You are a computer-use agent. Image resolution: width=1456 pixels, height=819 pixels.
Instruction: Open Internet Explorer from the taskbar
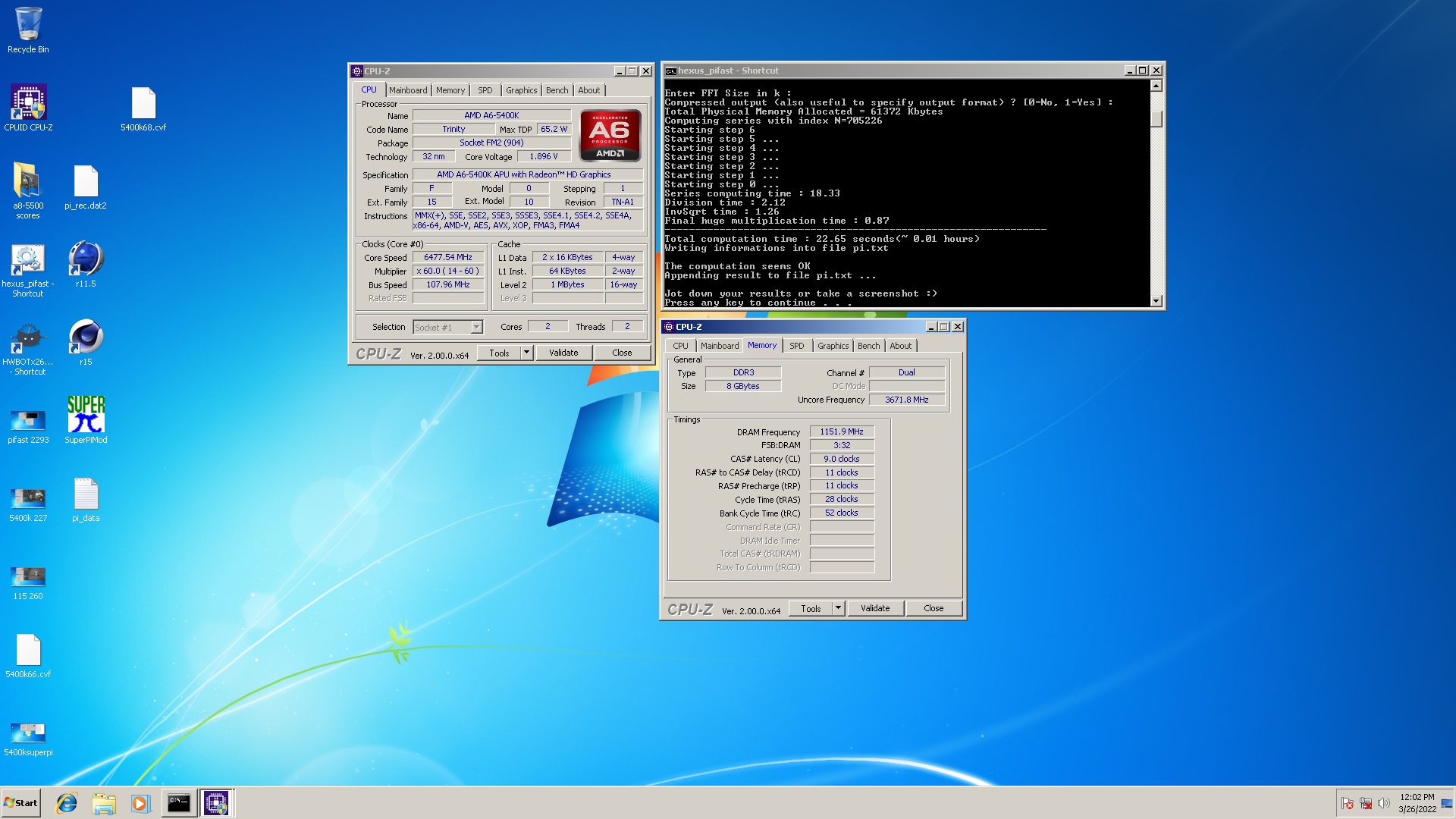[67, 803]
